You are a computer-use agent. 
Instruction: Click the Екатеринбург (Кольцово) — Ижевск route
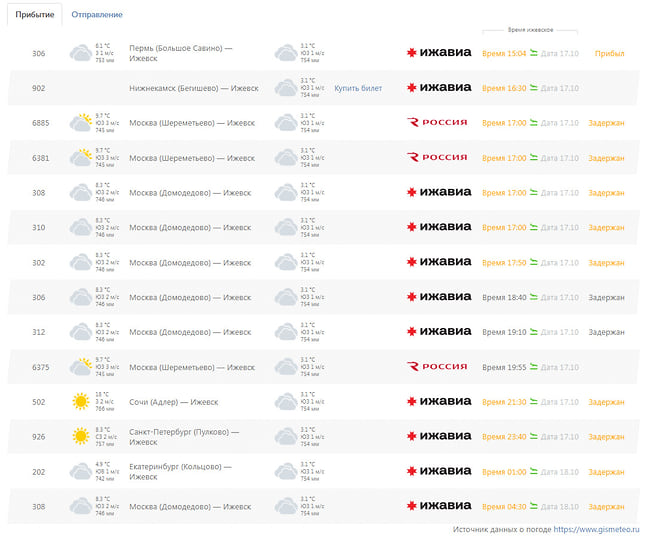[x=180, y=472]
